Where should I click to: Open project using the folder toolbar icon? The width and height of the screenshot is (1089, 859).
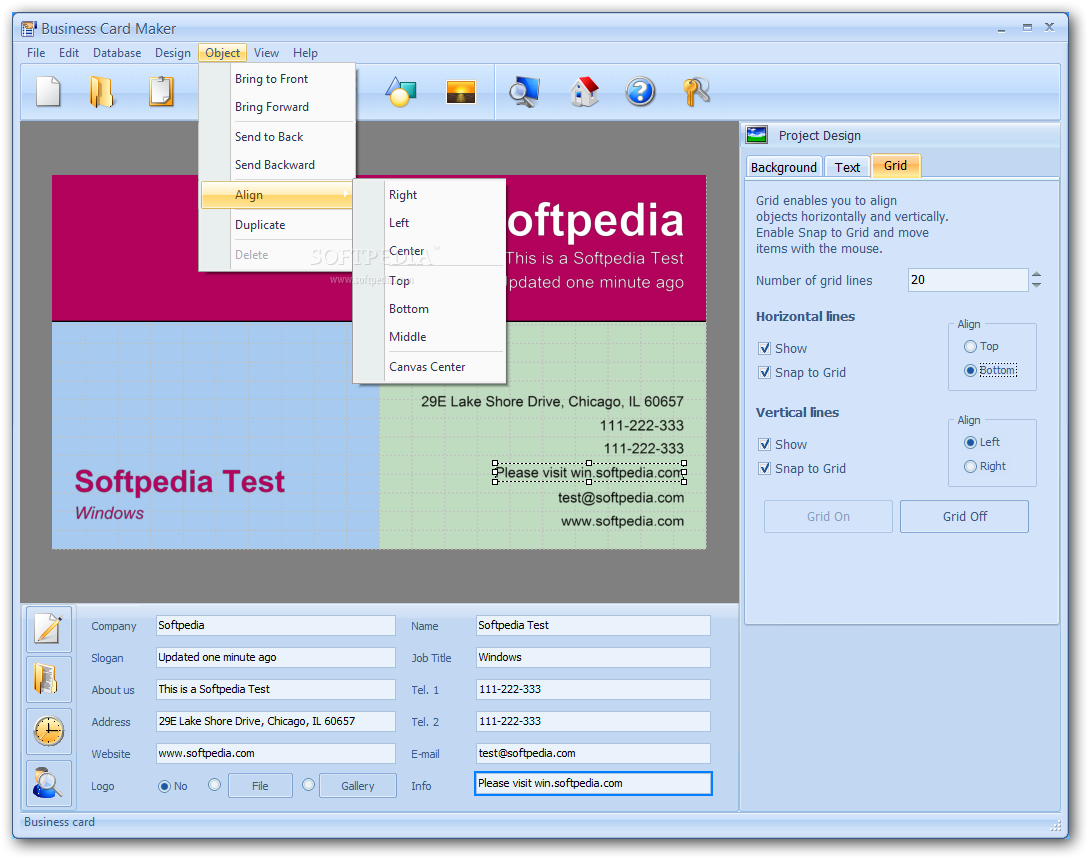tap(101, 92)
